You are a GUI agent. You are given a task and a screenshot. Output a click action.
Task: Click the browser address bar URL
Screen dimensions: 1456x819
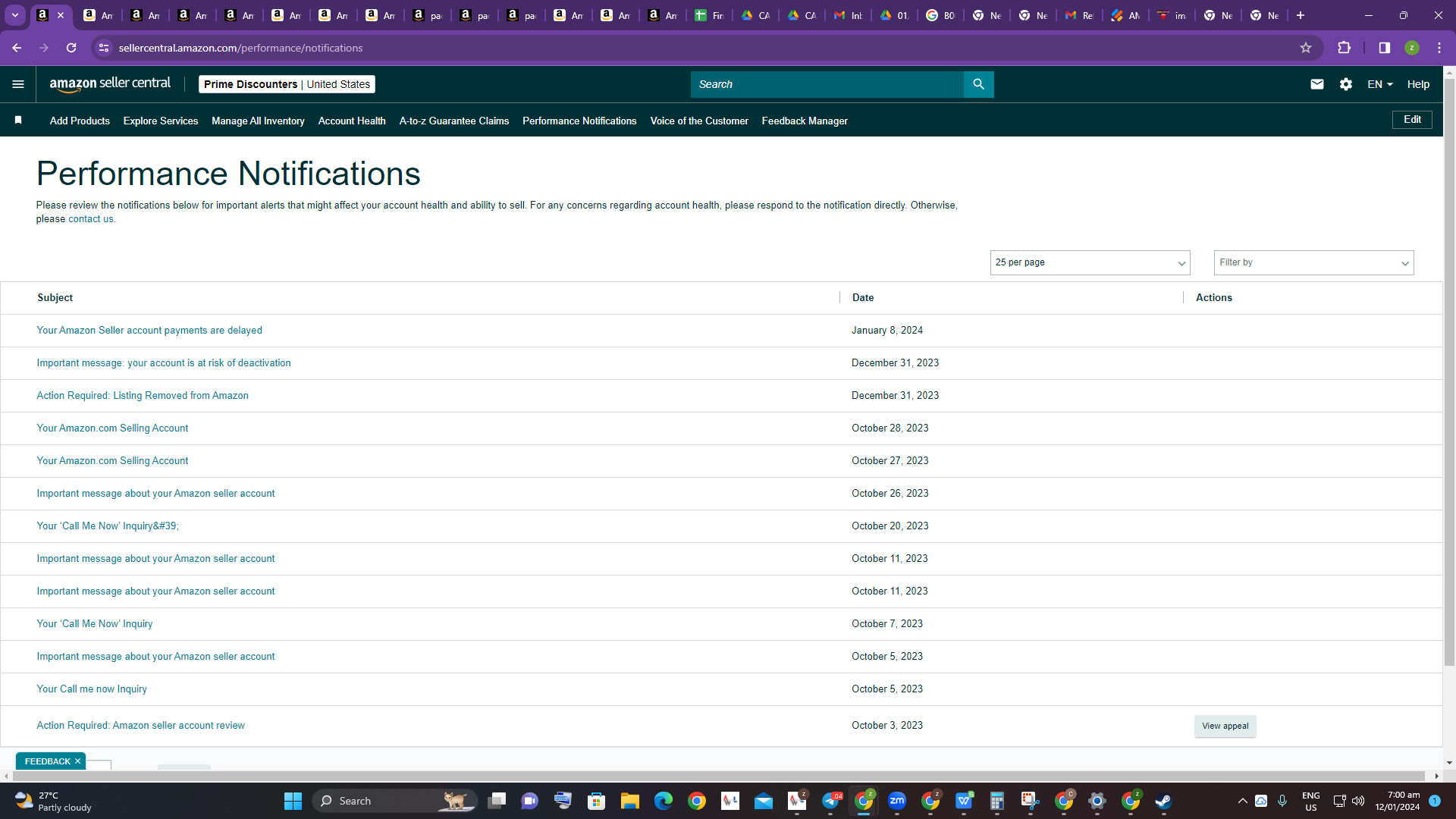click(240, 48)
